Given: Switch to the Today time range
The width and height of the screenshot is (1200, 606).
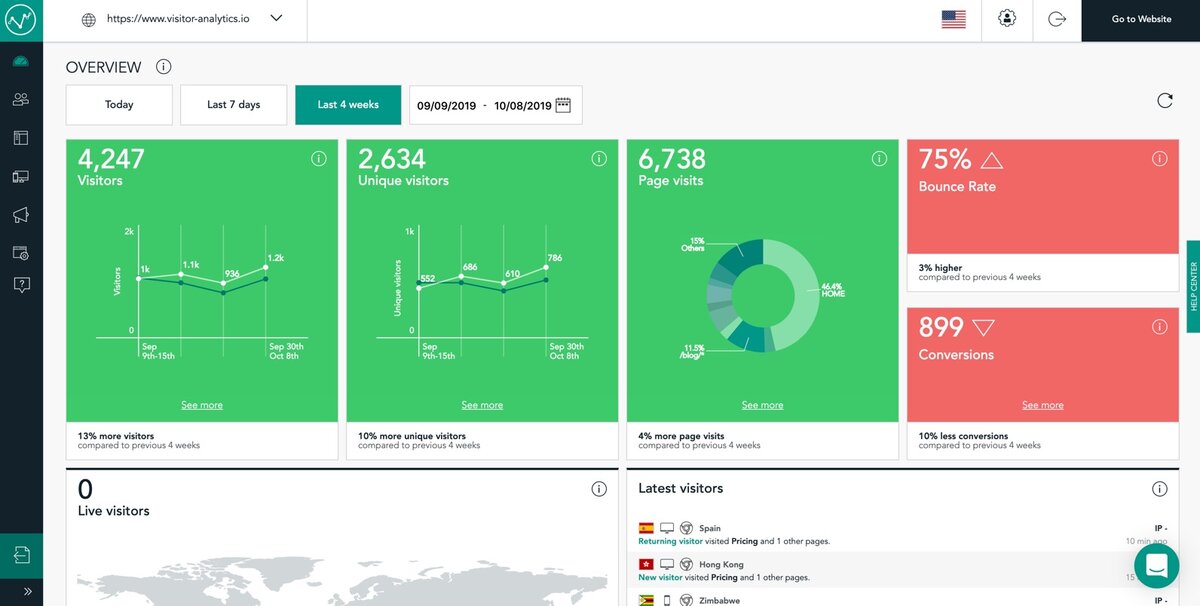Looking at the screenshot, I should point(119,103).
